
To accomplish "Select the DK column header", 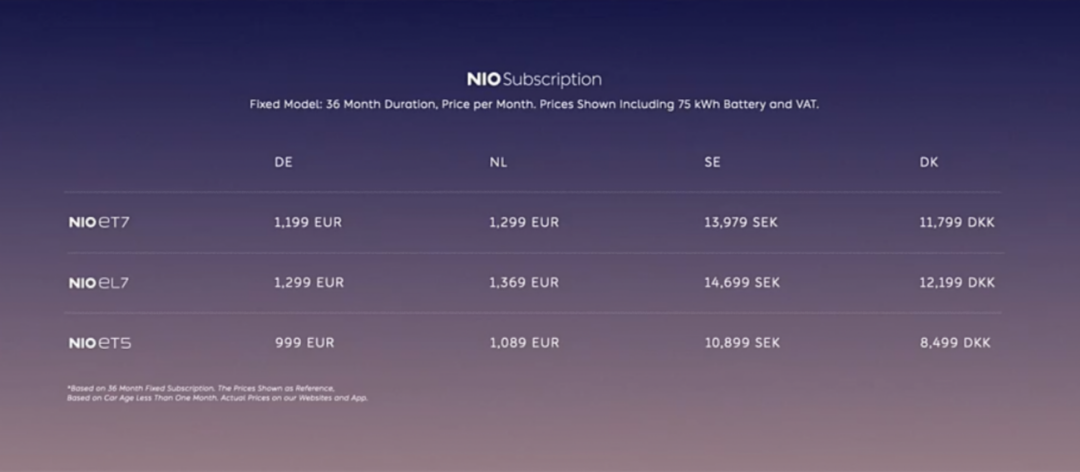I will click(x=929, y=162).
